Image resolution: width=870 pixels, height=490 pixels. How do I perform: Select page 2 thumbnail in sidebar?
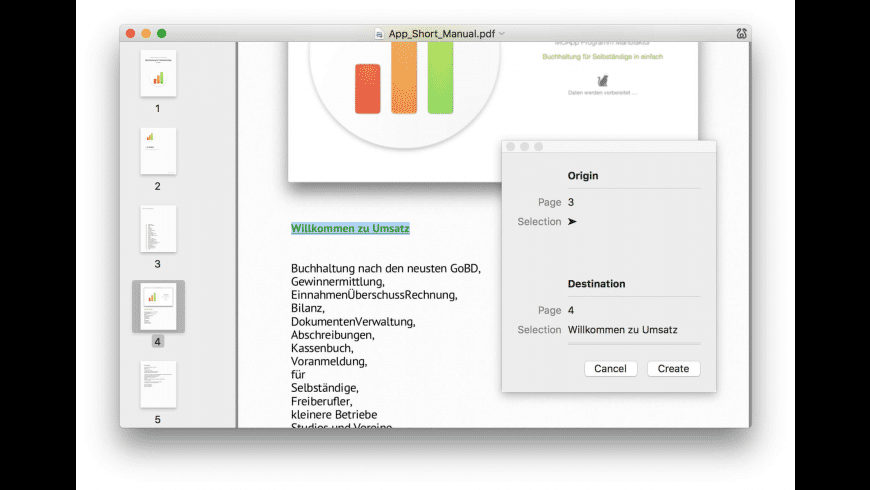158,151
